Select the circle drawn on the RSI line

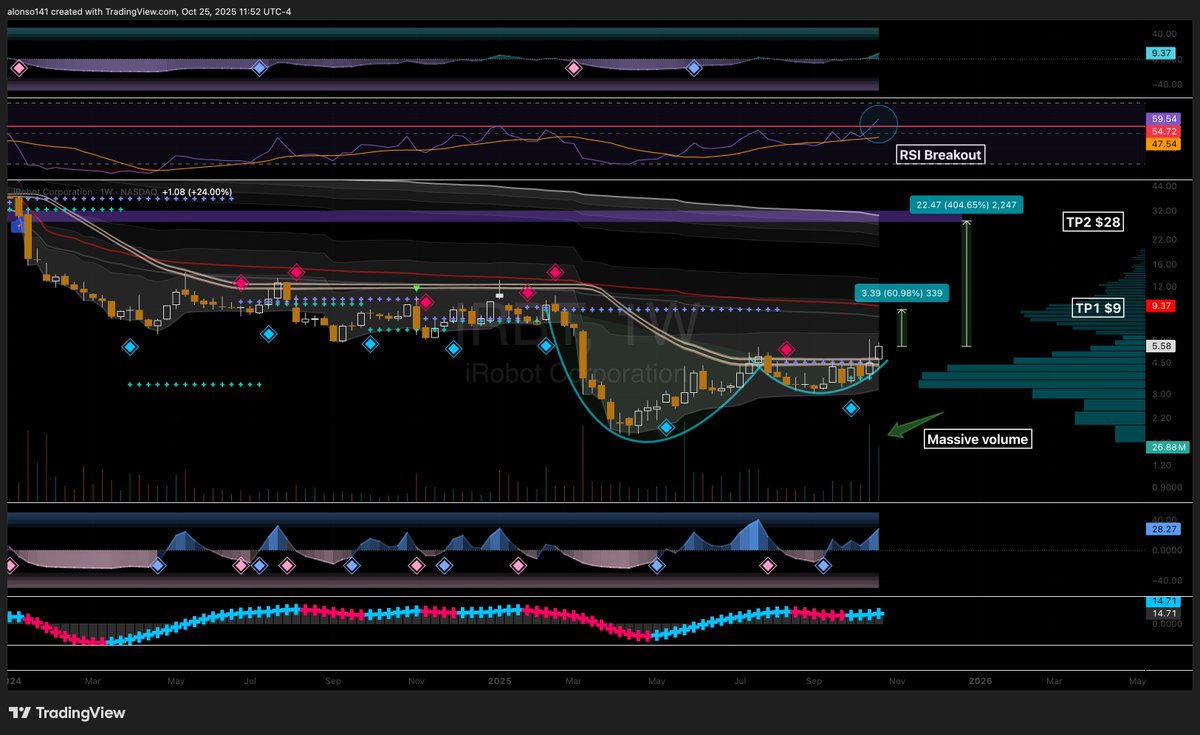click(878, 125)
